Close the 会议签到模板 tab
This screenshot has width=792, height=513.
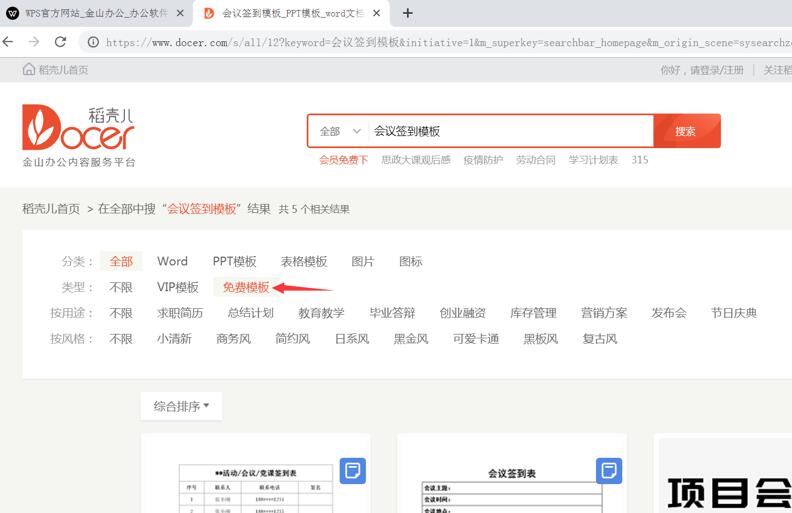click(376, 14)
